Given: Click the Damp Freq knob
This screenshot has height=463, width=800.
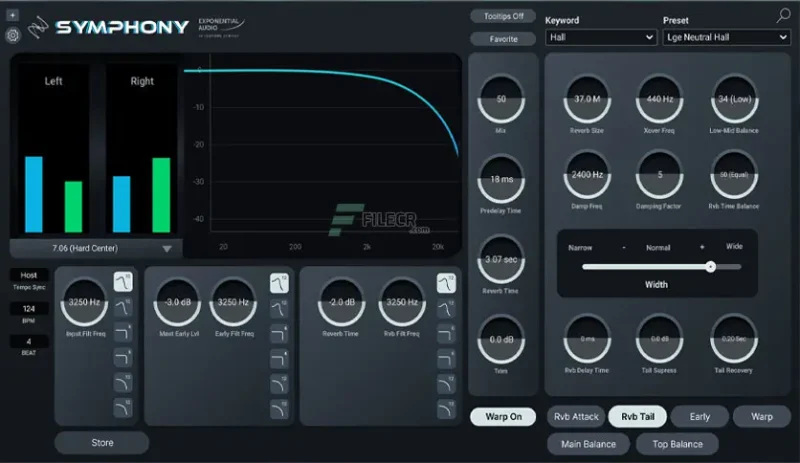Looking at the screenshot, I should tap(587, 175).
